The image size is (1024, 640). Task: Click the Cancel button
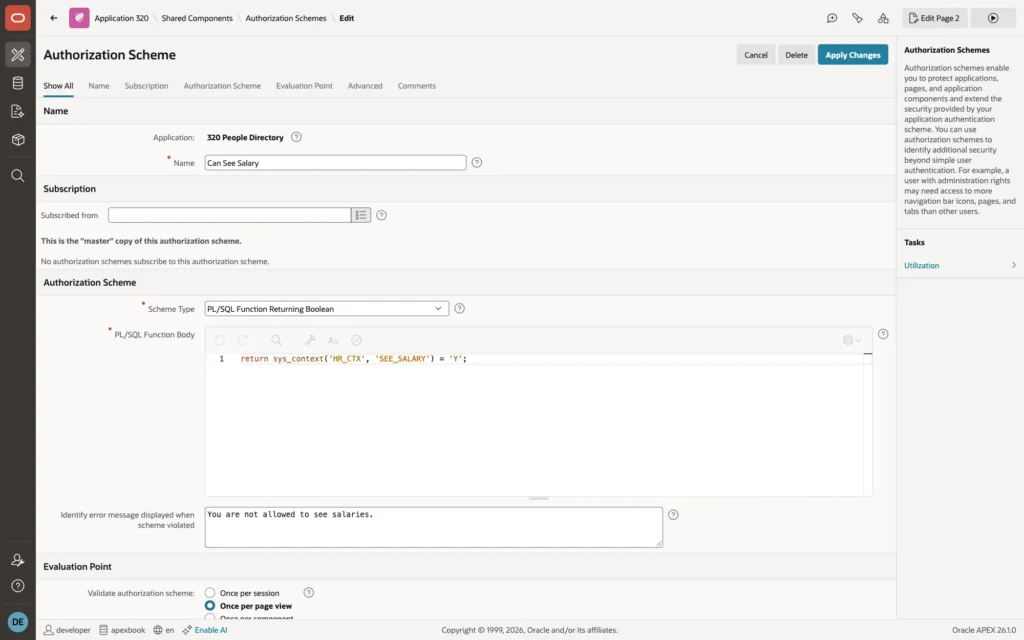coord(756,55)
